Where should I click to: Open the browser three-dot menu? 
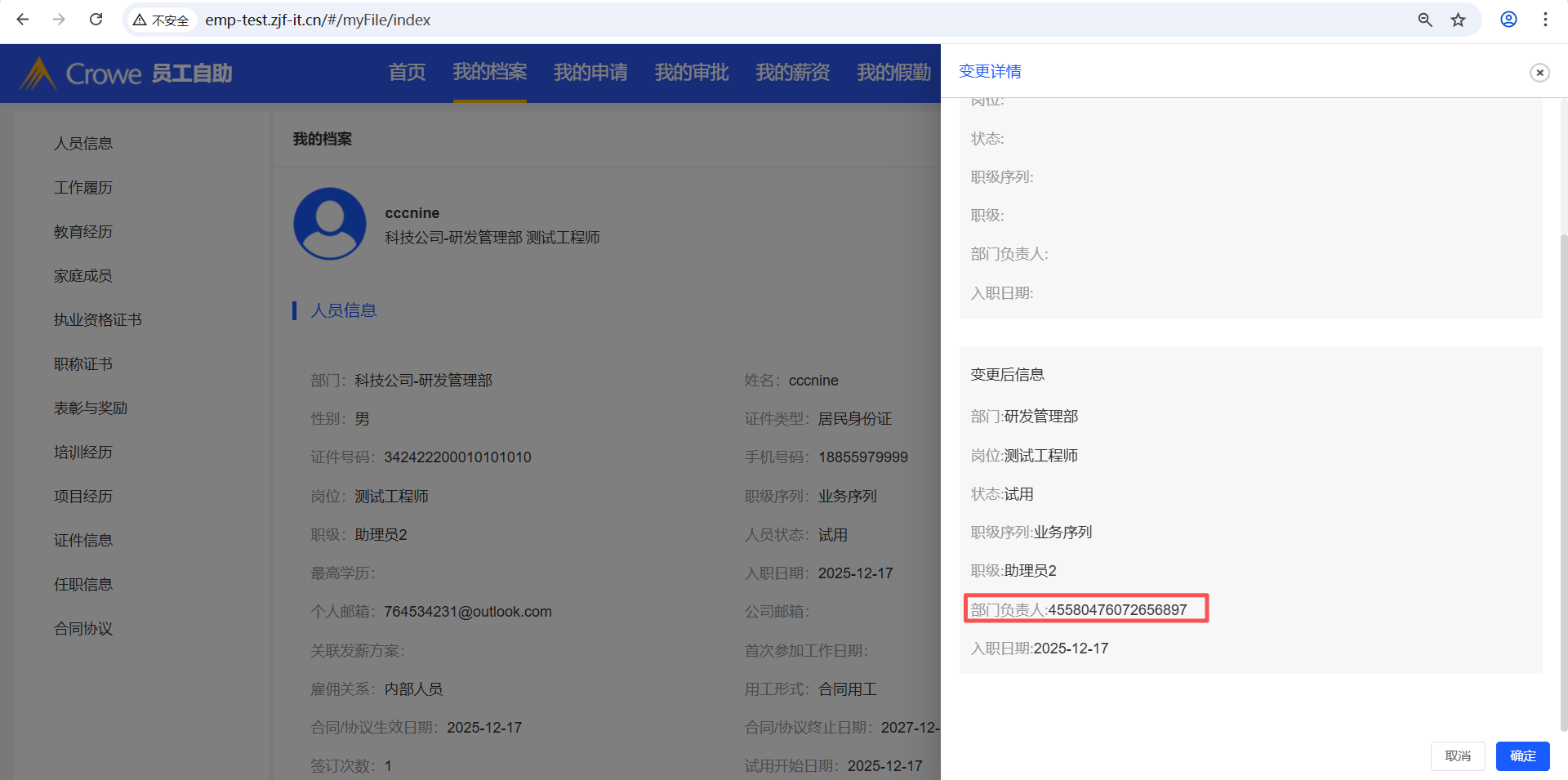click(x=1544, y=20)
